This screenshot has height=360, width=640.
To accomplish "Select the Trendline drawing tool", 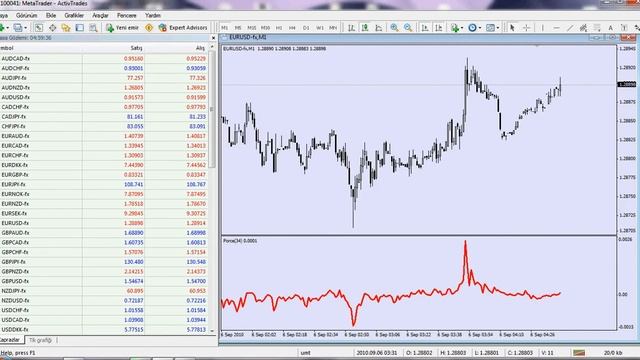I will (570, 28).
